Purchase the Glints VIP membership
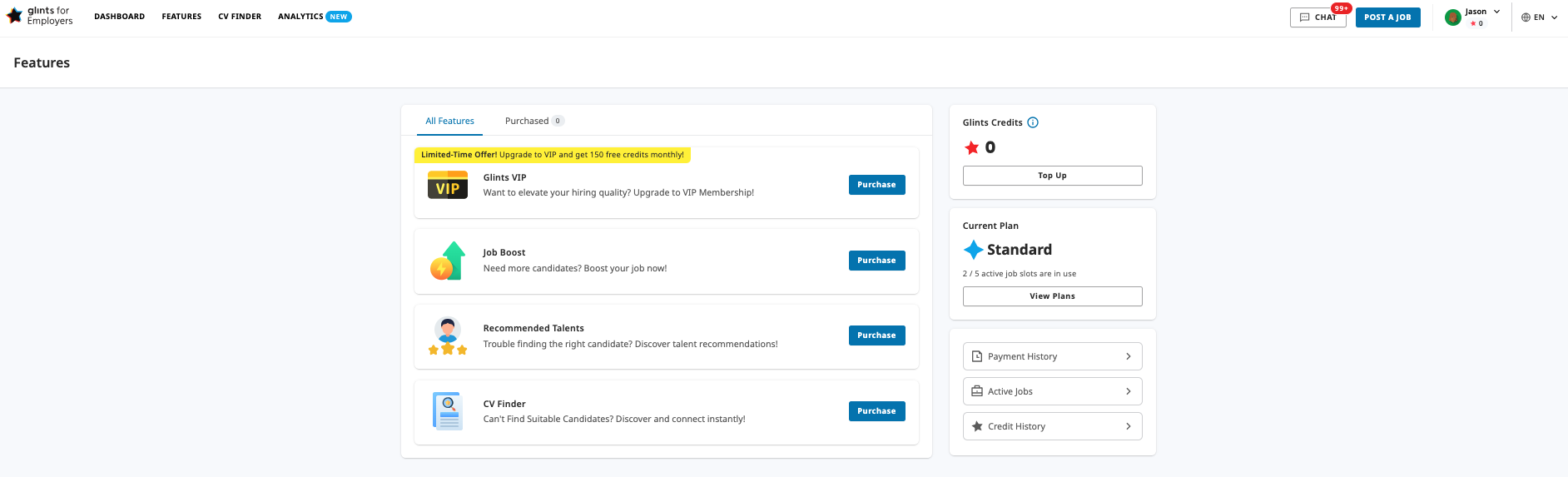This screenshot has width=1568, height=477. 876,185
